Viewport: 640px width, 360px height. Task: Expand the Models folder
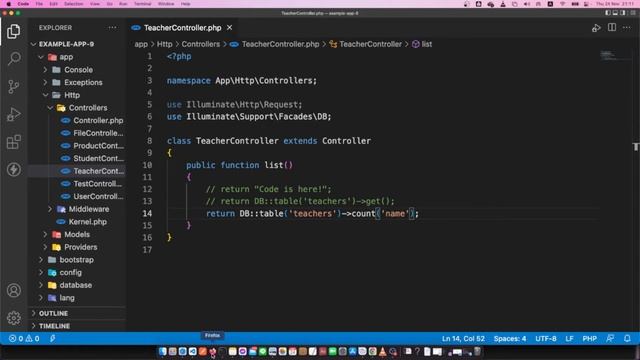[77, 234]
